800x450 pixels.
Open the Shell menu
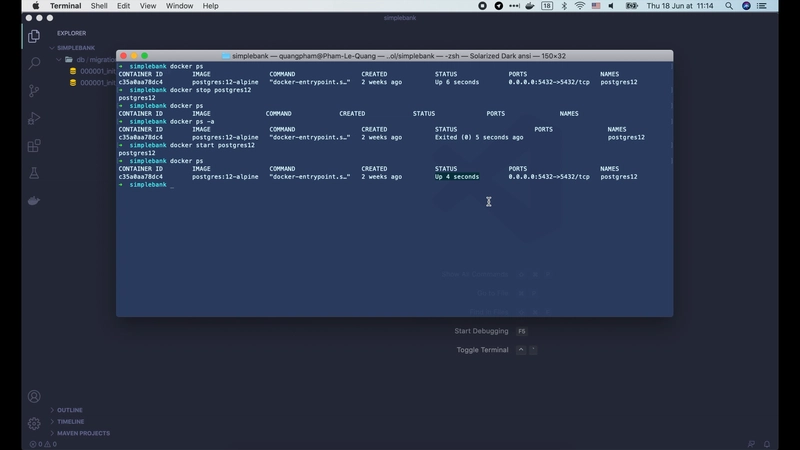[99, 6]
